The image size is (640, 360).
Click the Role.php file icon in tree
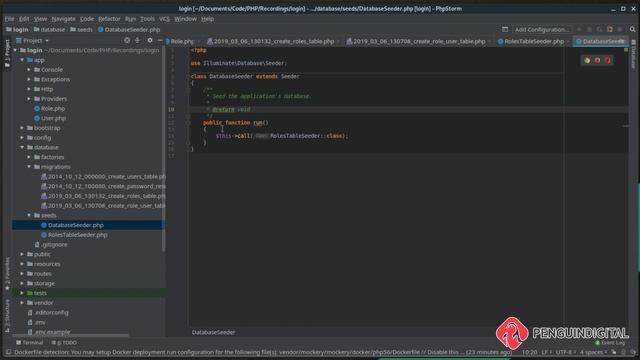point(37,109)
